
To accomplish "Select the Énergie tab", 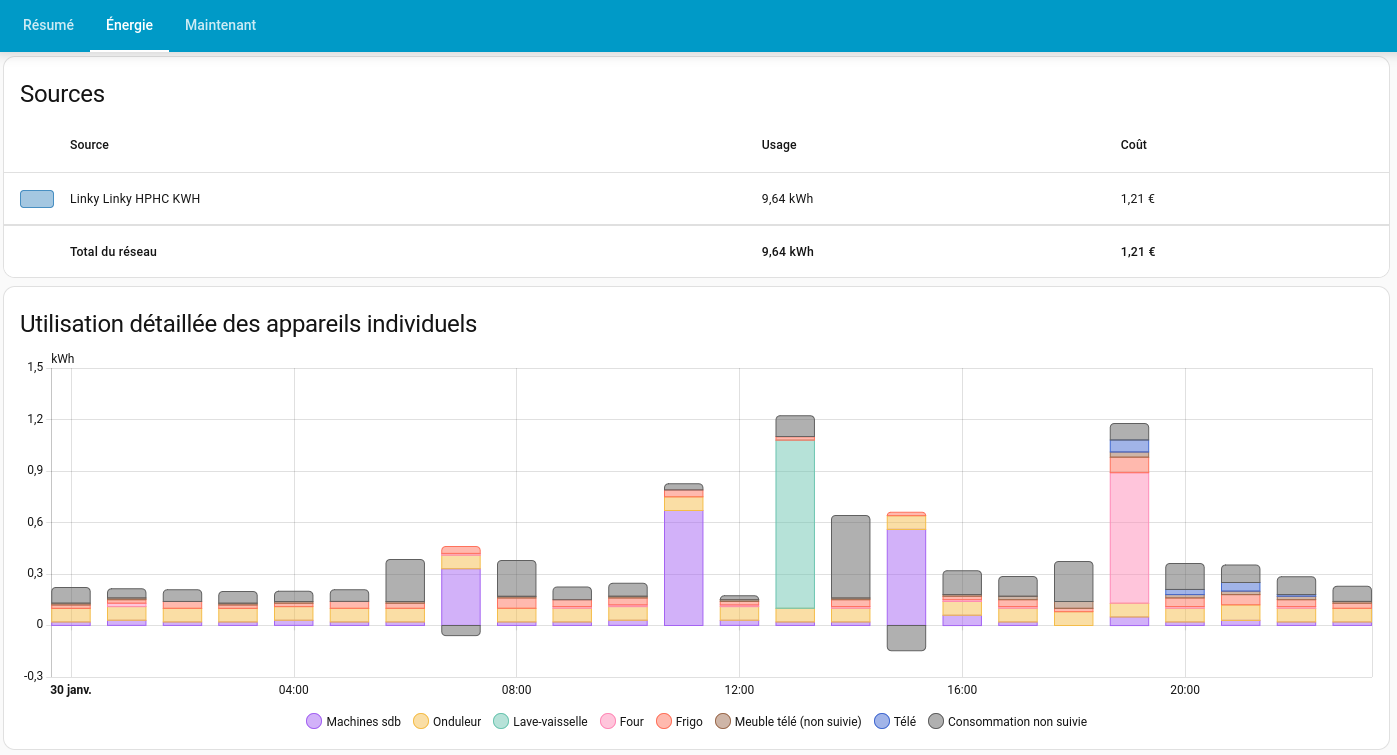I will tap(129, 25).
